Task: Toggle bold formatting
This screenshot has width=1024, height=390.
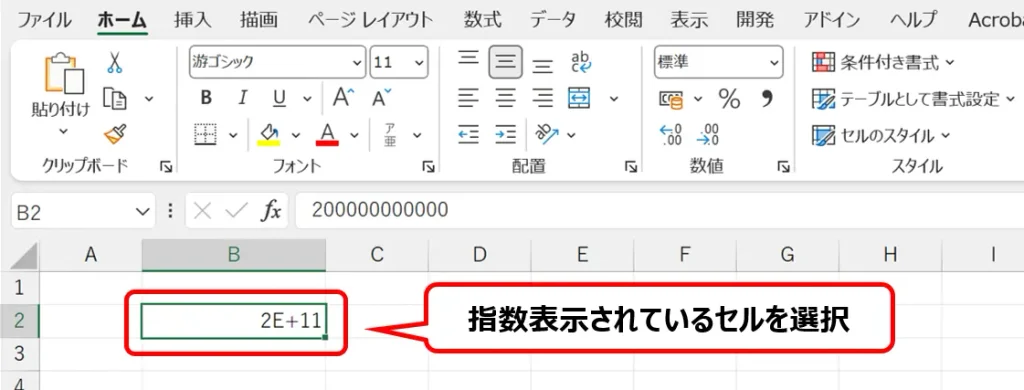Action: (206, 98)
